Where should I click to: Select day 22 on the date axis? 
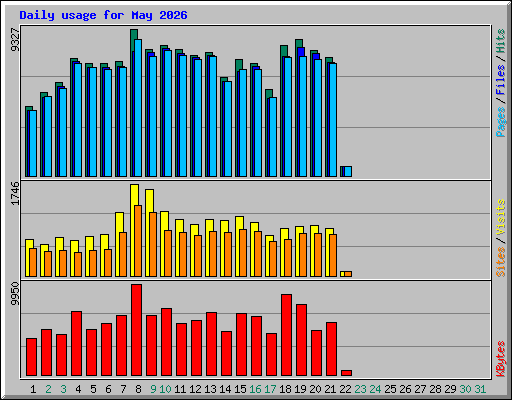pyautogui.click(x=345, y=389)
